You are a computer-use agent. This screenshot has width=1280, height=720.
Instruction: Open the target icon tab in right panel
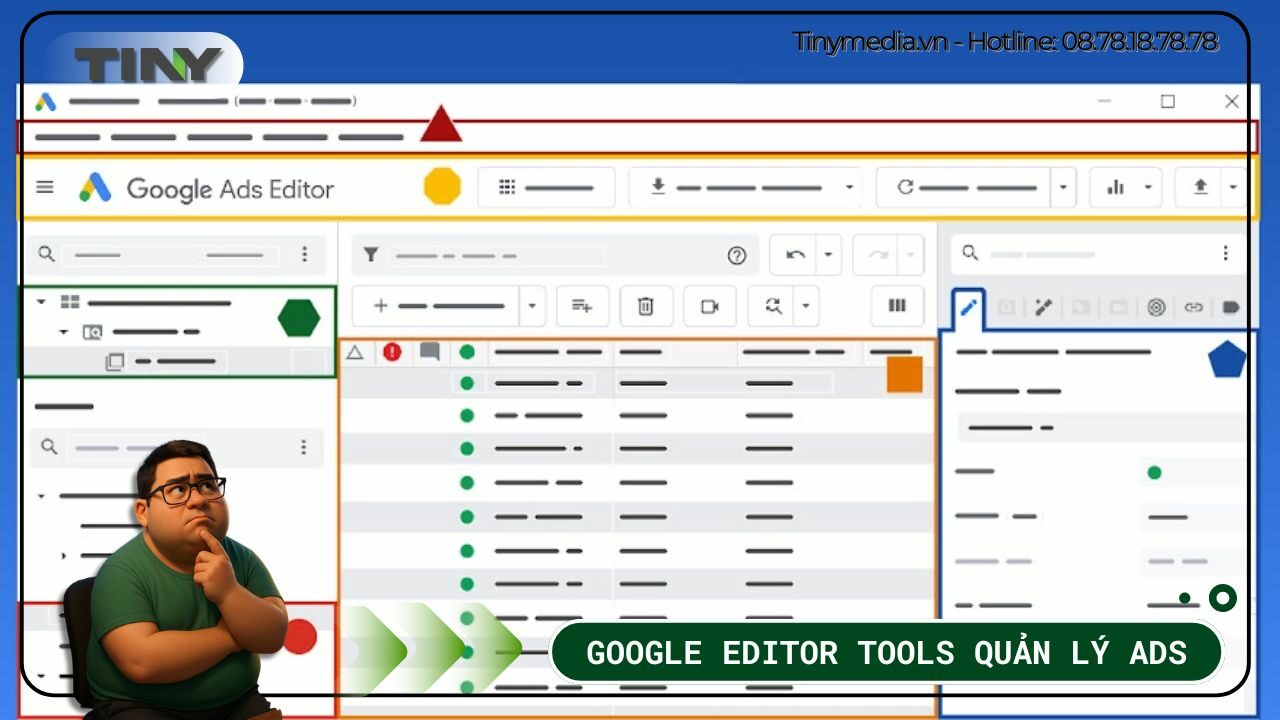click(1156, 308)
